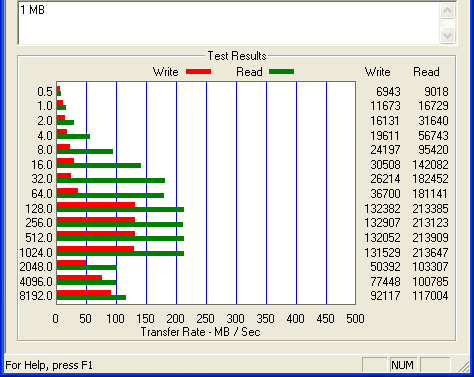Click the green read bar for 2048.0
Screen dimensions: 474x377
87,268
